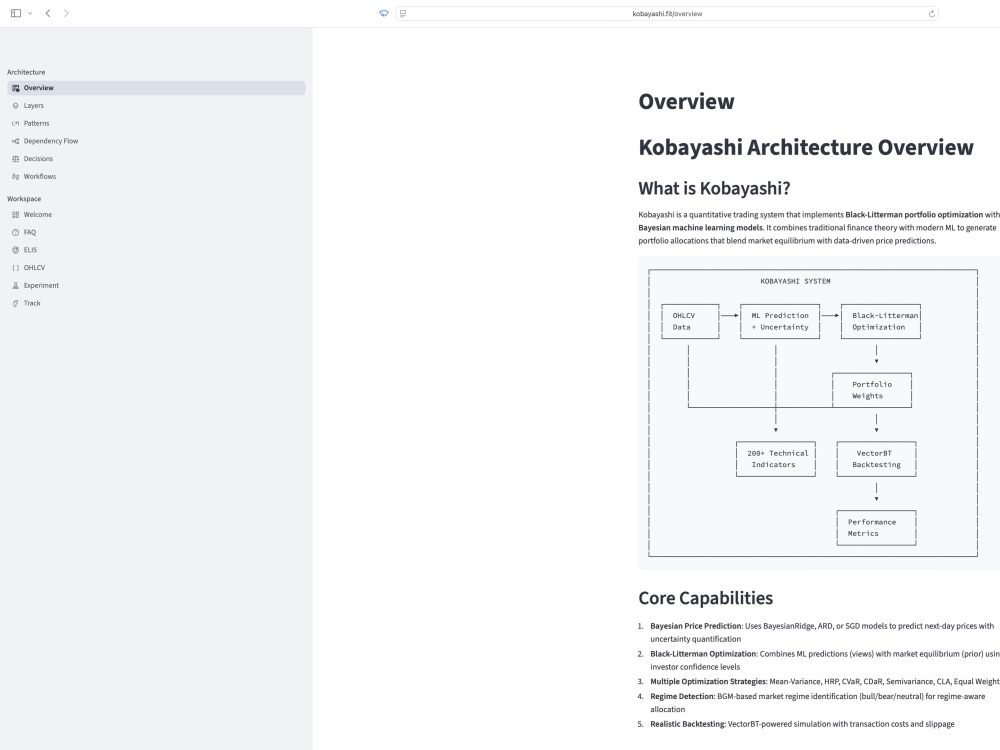Open the Experiment workspace page

pyautogui.click(x=156, y=286)
